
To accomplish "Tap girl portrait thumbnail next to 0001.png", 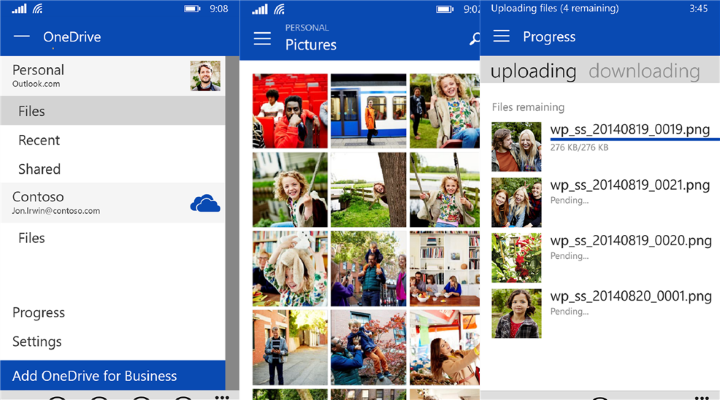I will (x=516, y=313).
